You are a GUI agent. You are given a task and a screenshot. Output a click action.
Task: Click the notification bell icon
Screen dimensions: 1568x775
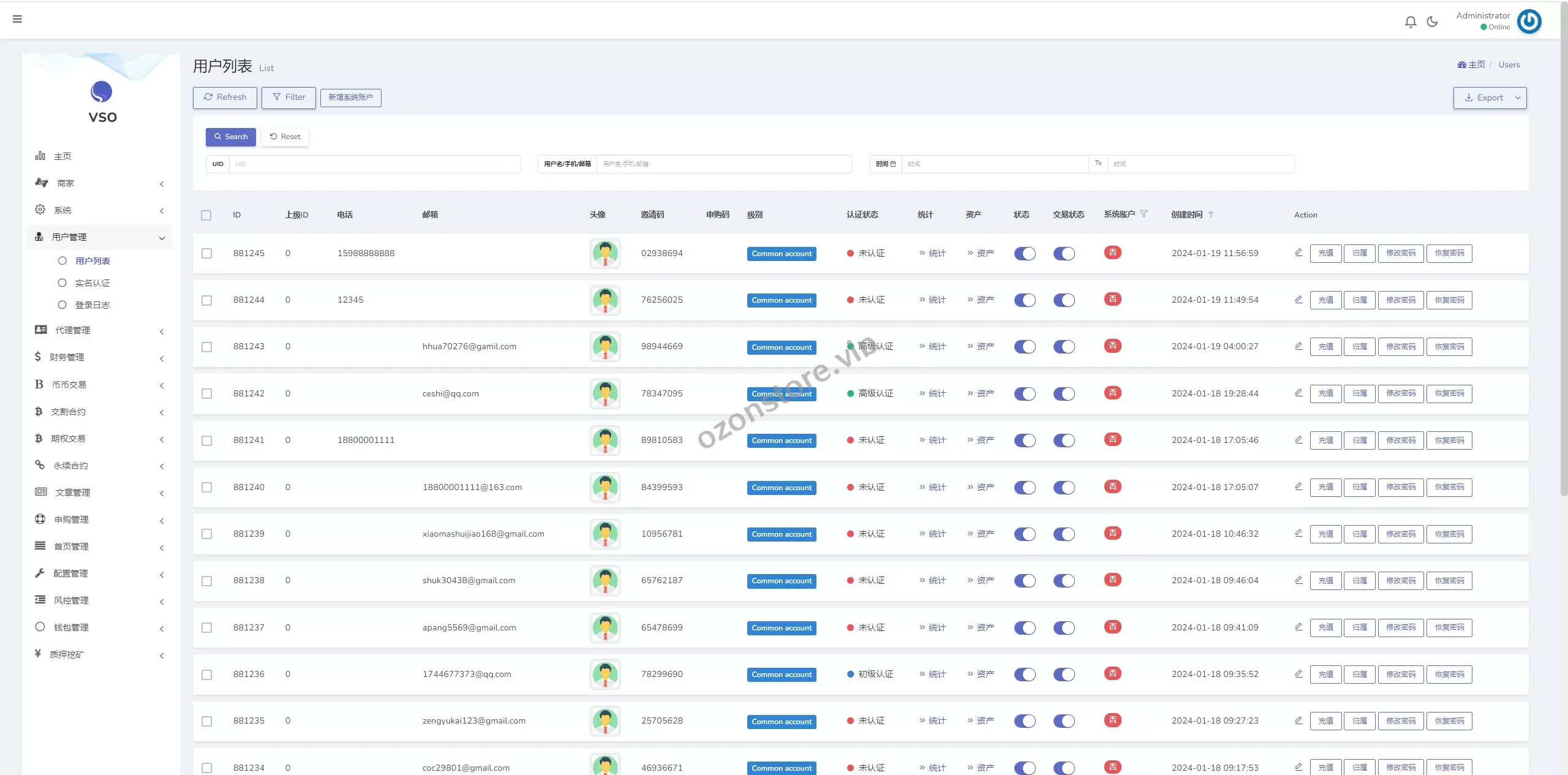click(1410, 22)
